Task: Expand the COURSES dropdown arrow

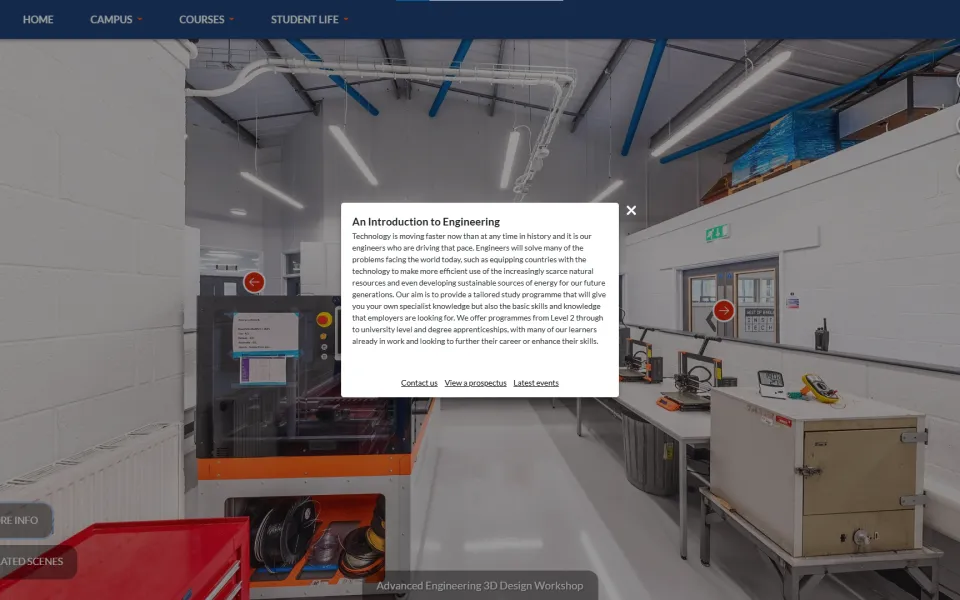Action: coord(231,20)
